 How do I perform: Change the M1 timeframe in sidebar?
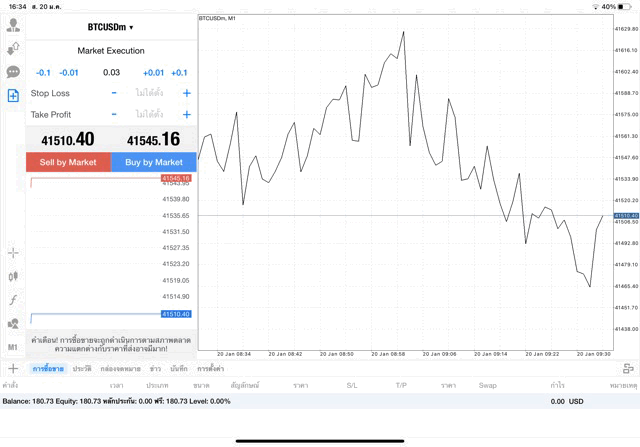13,347
